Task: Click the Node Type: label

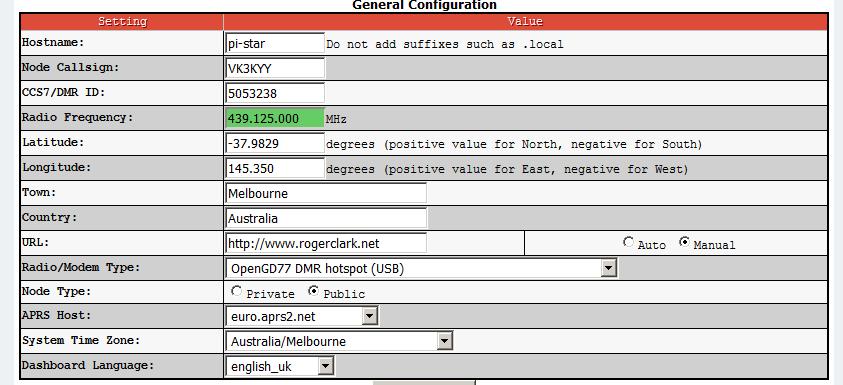Action: [x=56, y=291]
